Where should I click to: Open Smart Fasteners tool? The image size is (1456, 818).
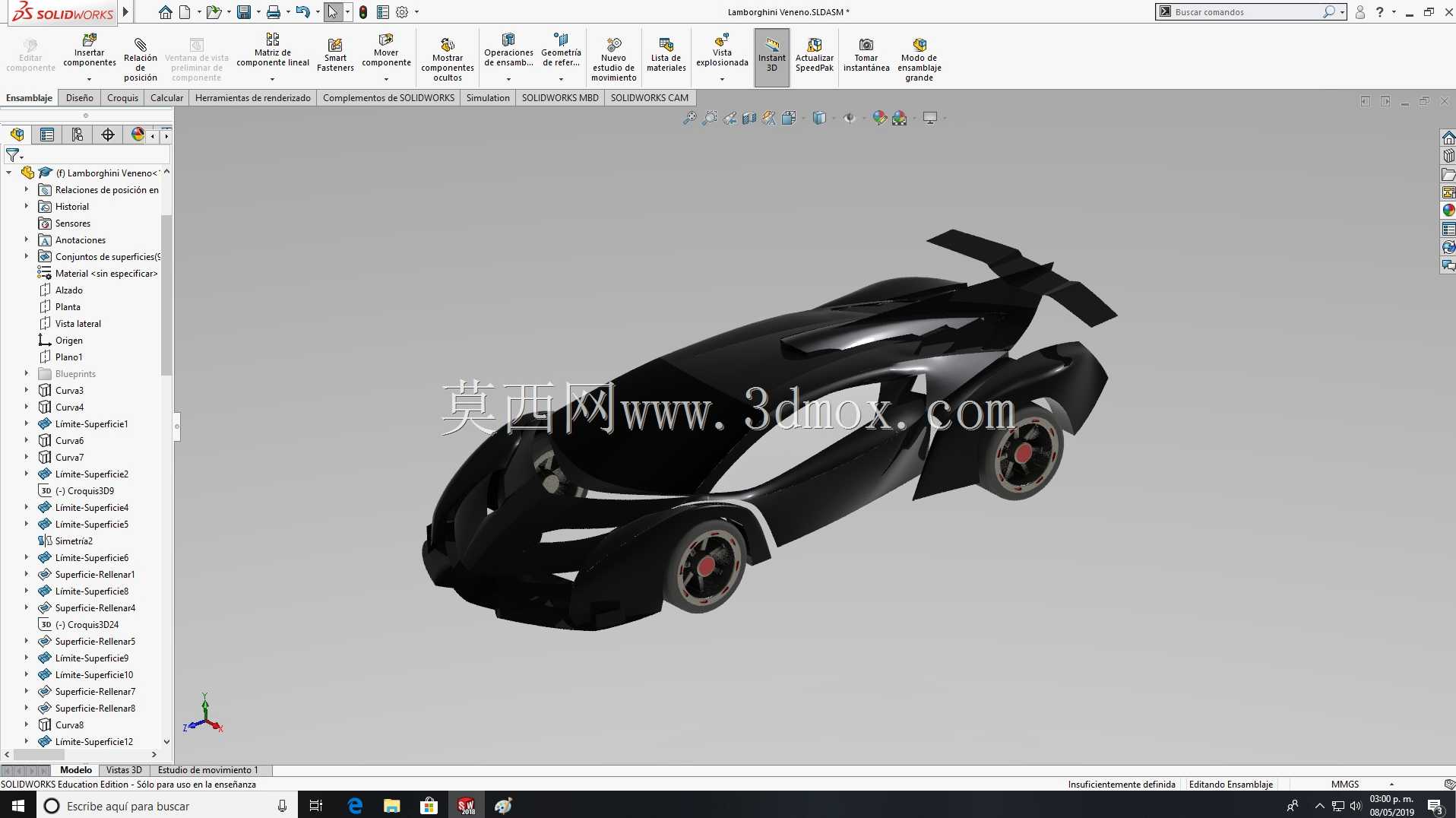tap(335, 55)
